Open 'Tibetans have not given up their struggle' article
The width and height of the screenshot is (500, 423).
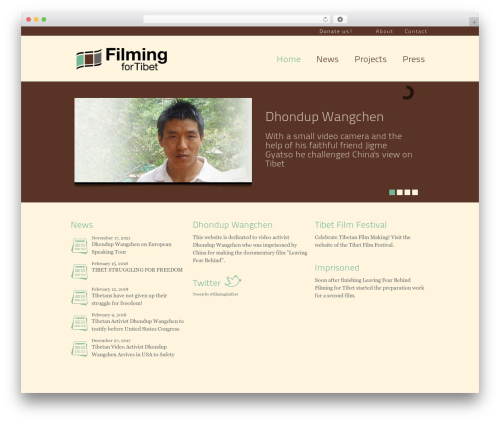(x=129, y=299)
